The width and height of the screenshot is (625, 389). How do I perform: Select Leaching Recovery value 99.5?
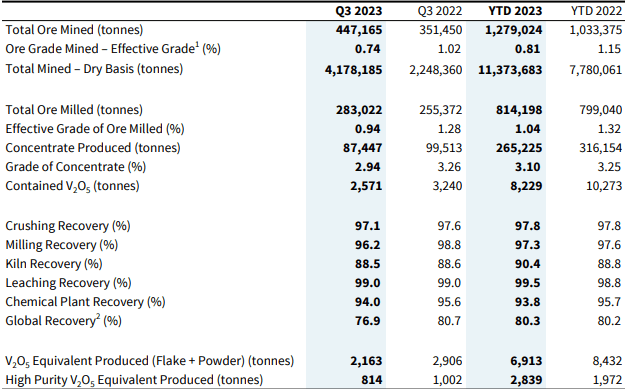coord(527,283)
